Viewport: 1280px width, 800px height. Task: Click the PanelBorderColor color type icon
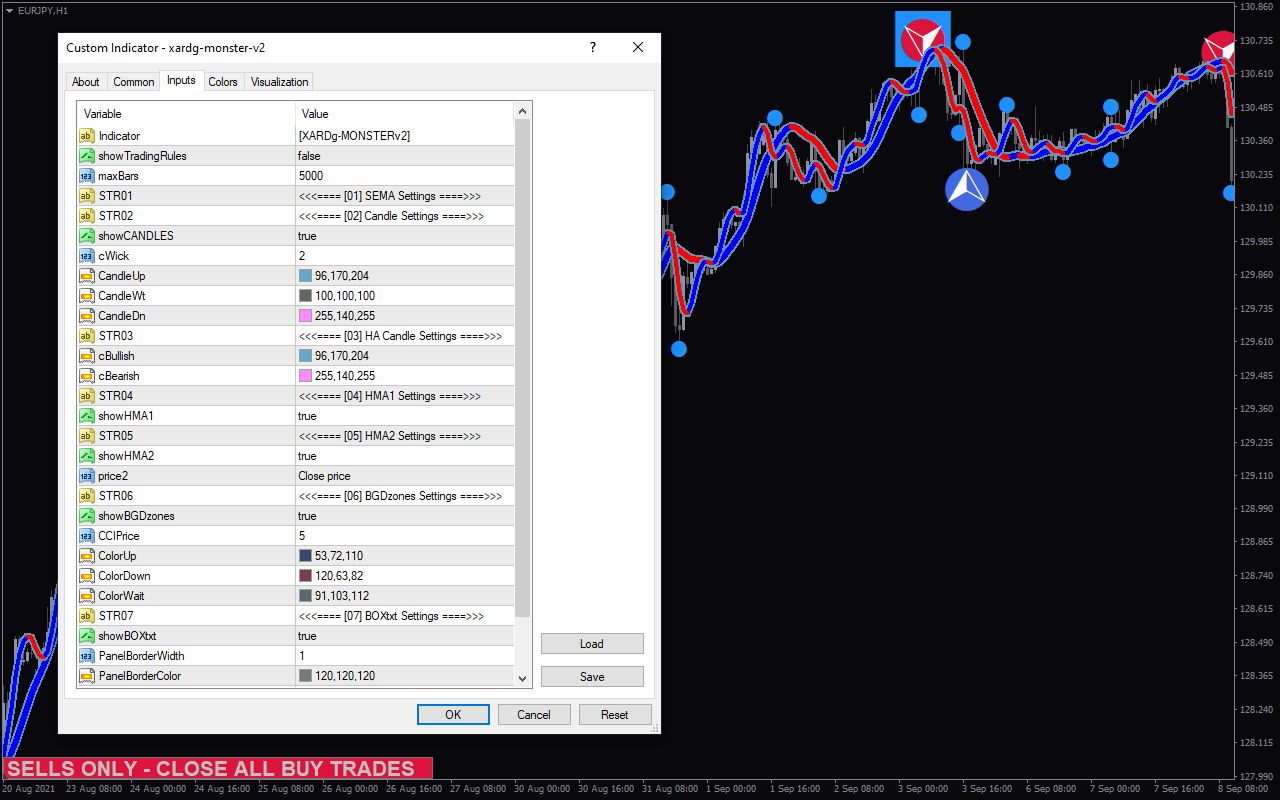86,676
